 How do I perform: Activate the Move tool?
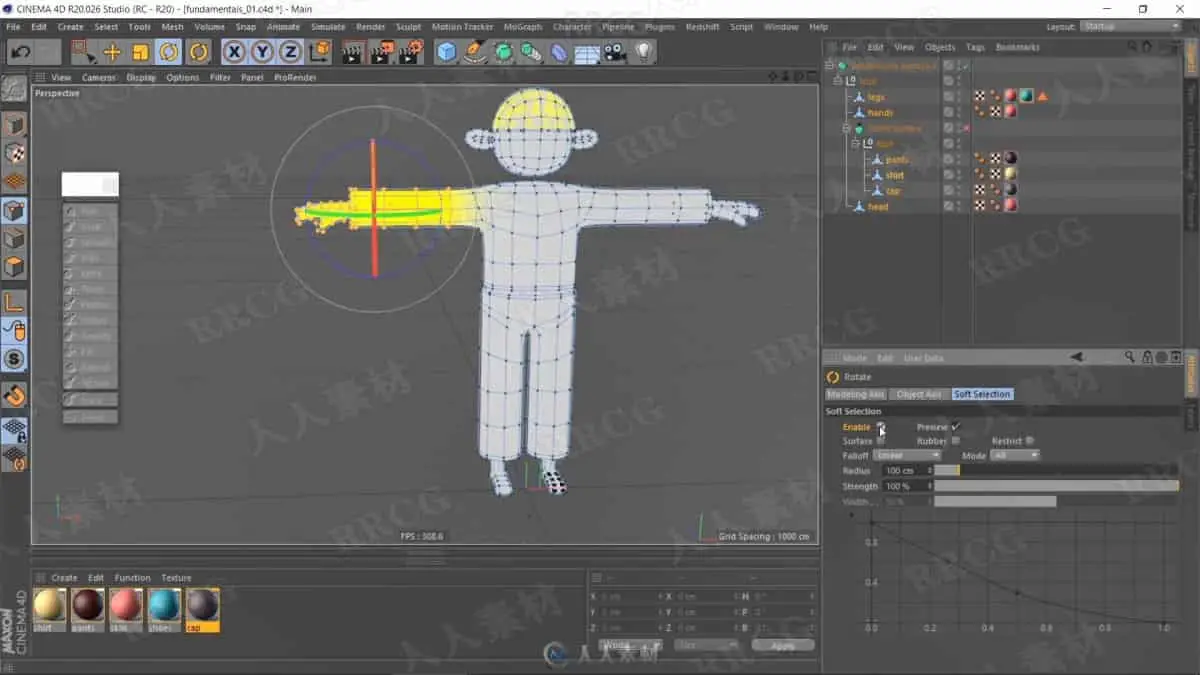tap(112, 52)
